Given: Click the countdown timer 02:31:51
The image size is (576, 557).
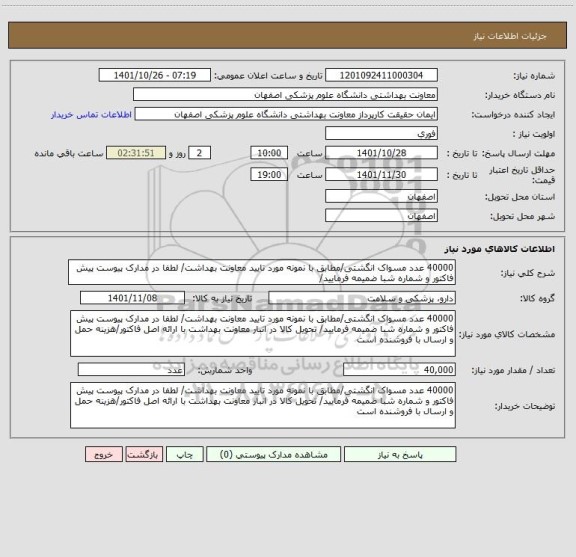Looking at the screenshot, I should (x=136, y=153).
